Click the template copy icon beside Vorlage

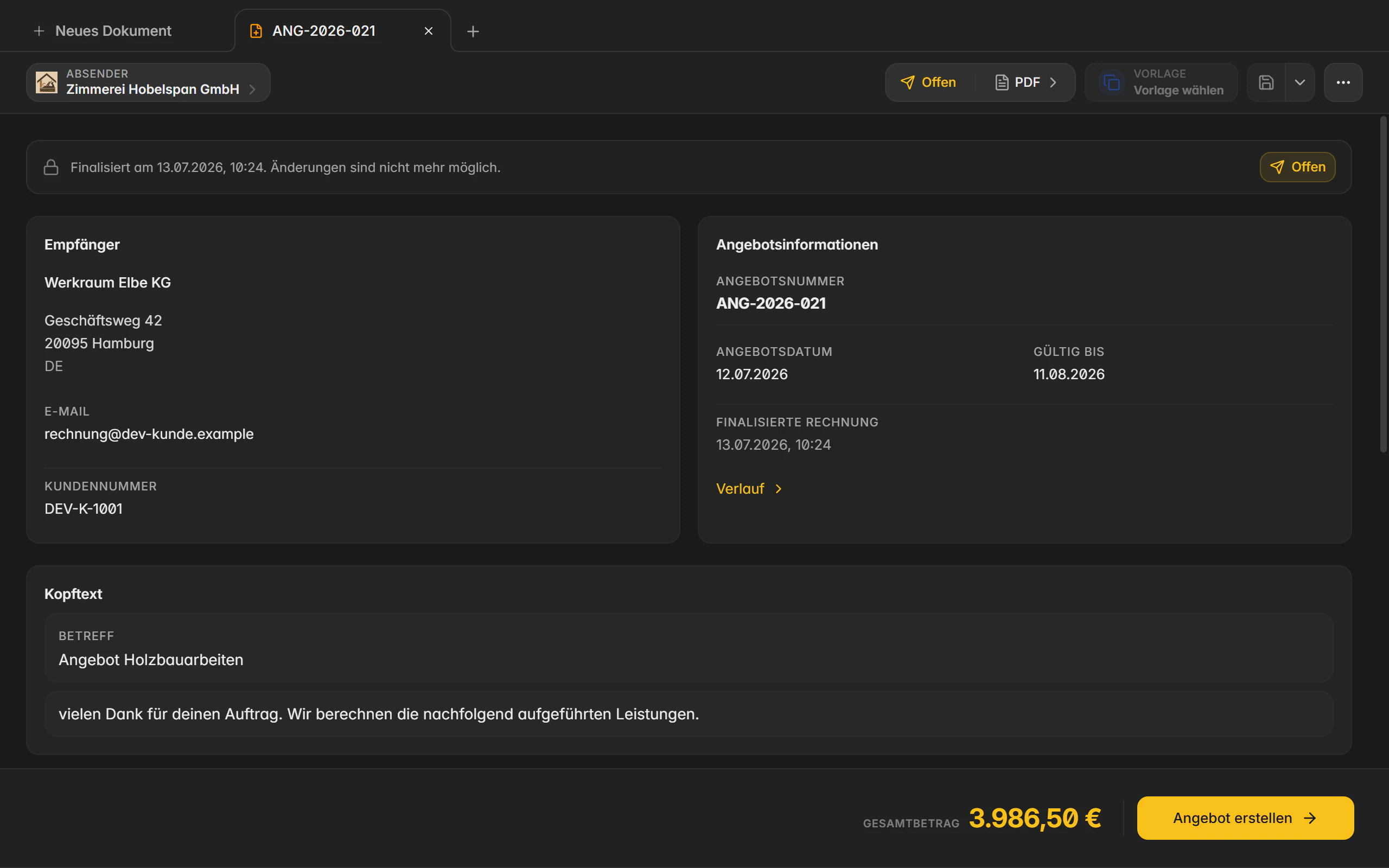(x=1112, y=82)
